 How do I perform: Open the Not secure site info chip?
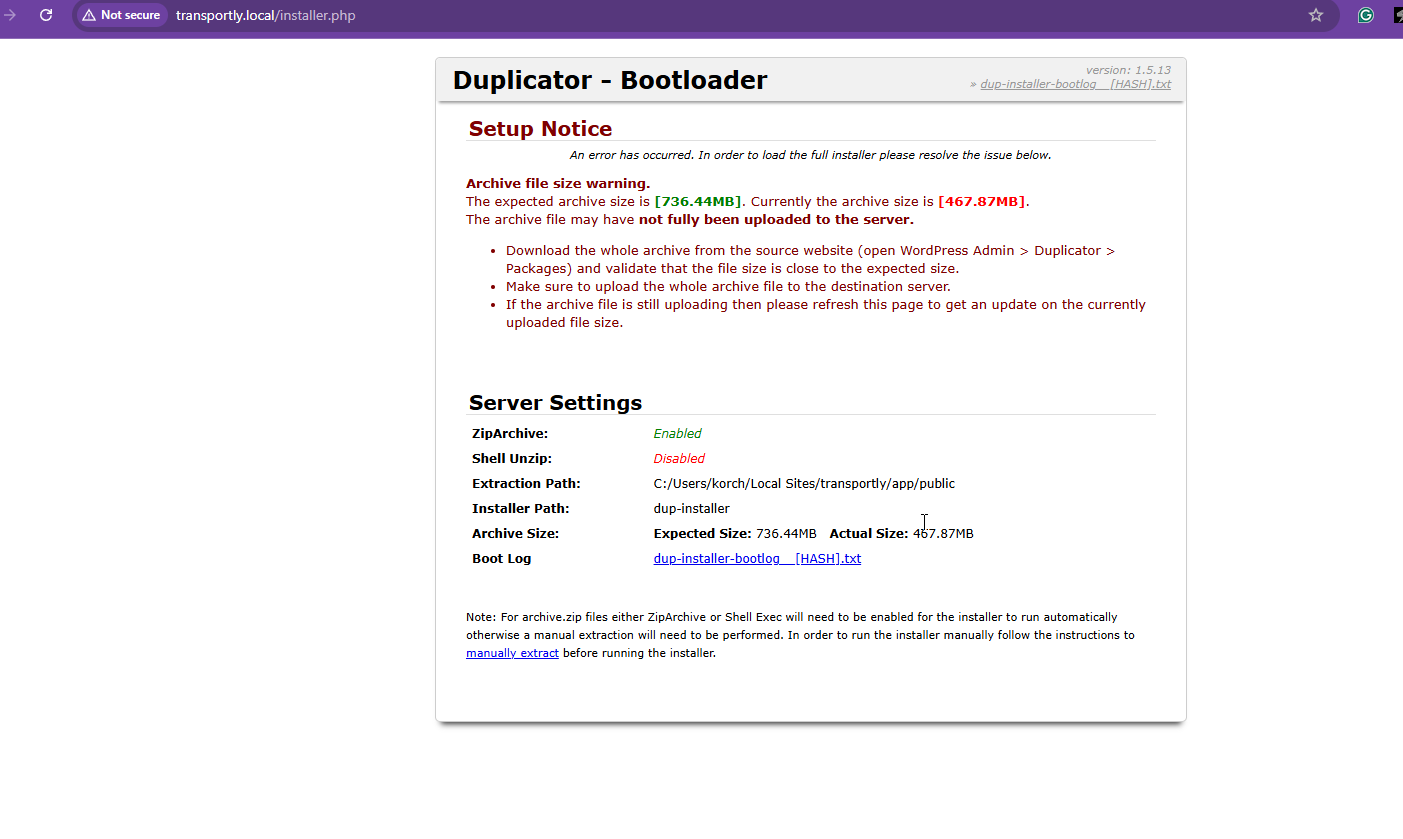[x=121, y=15]
